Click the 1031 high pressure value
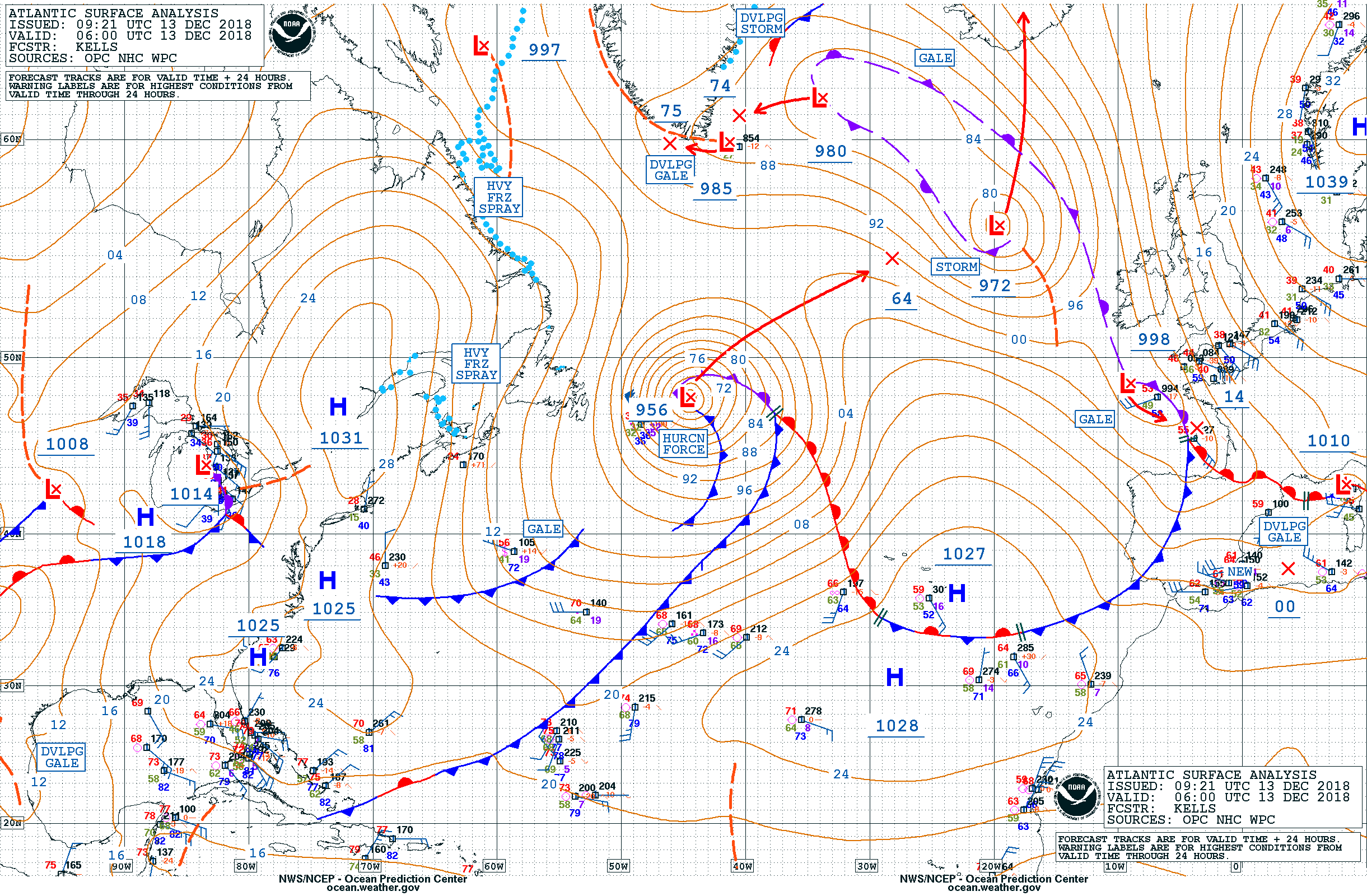 (341, 438)
